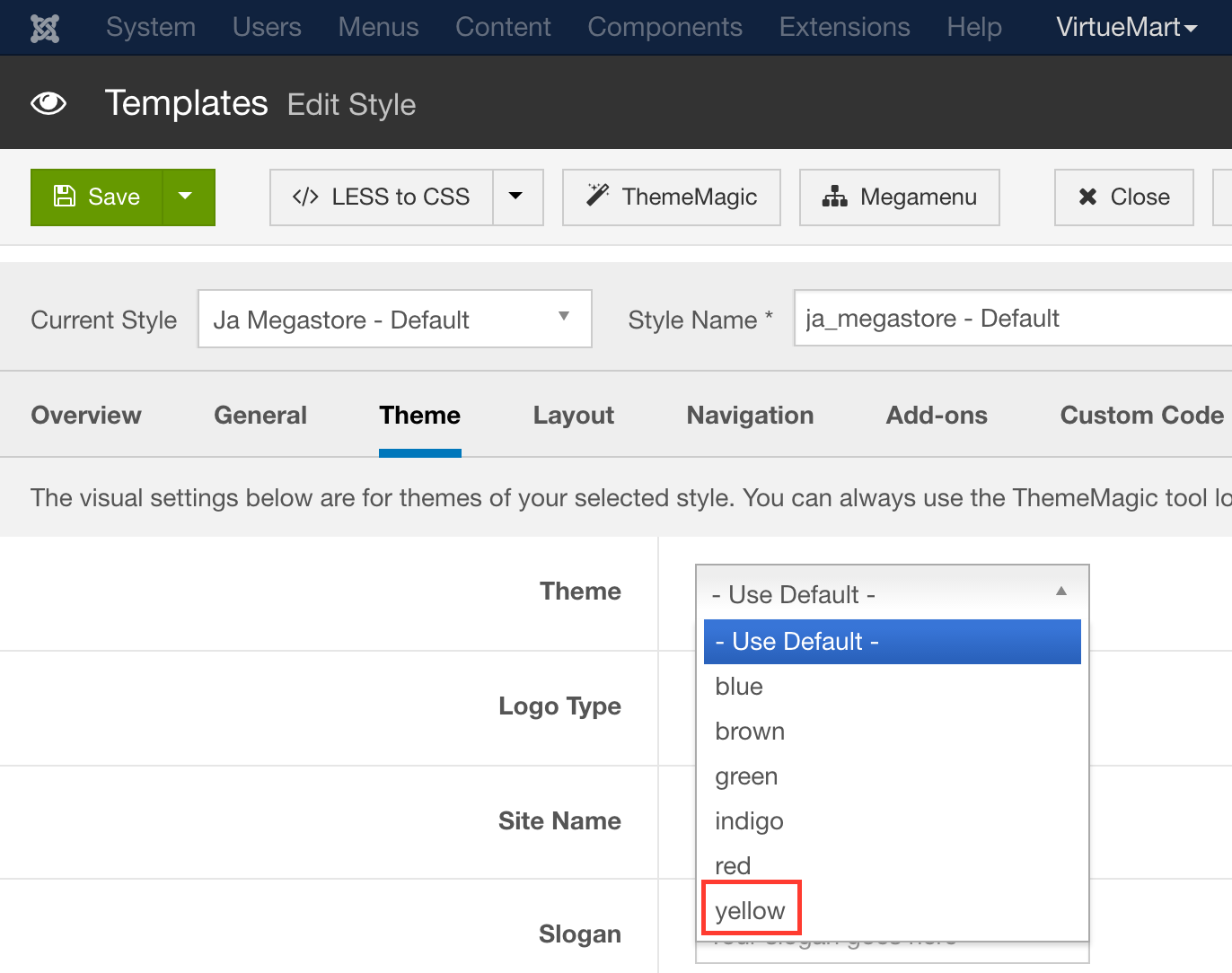Click the eye preview icon beside Templates
The height and width of the screenshot is (973, 1232).
click(x=48, y=104)
